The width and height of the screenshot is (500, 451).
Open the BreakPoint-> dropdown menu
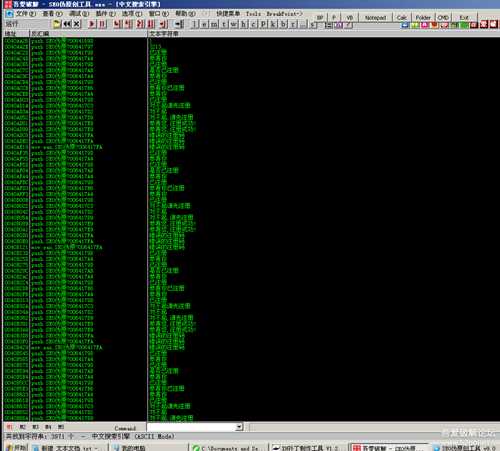tap(284, 14)
